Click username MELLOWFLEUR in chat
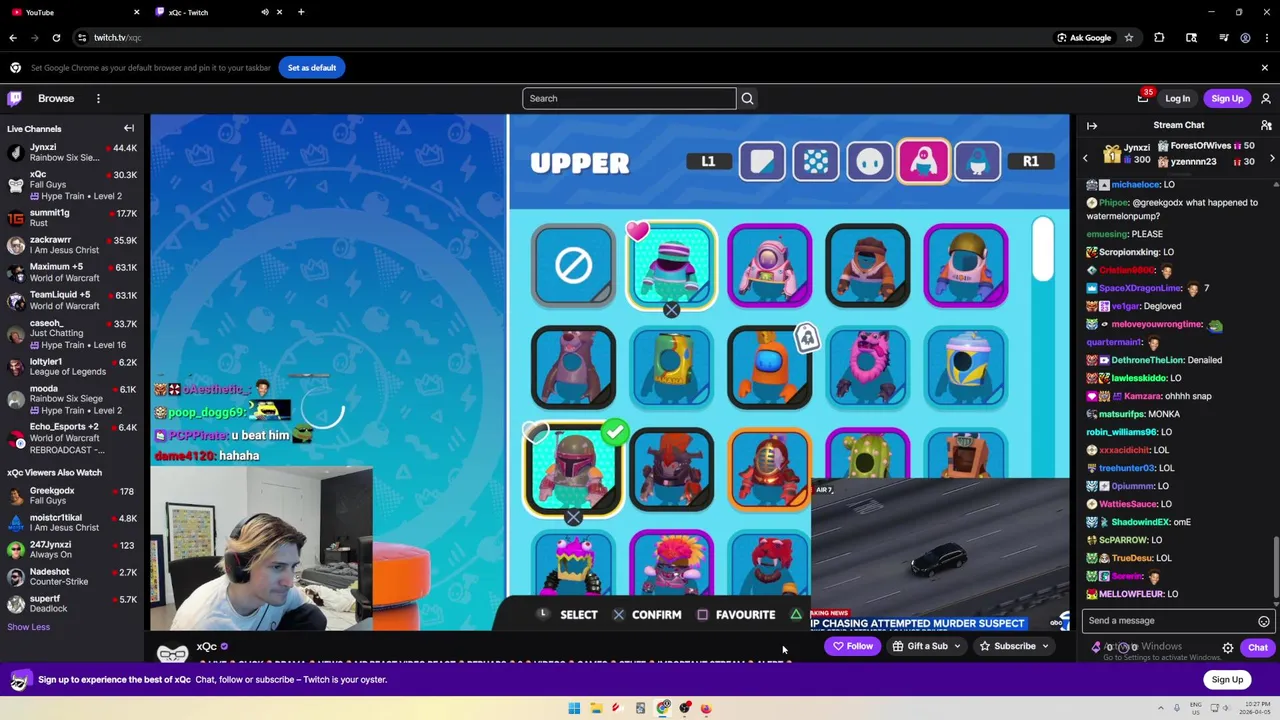Image resolution: width=1280 pixels, height=720 pixels. click(1131, 594)
